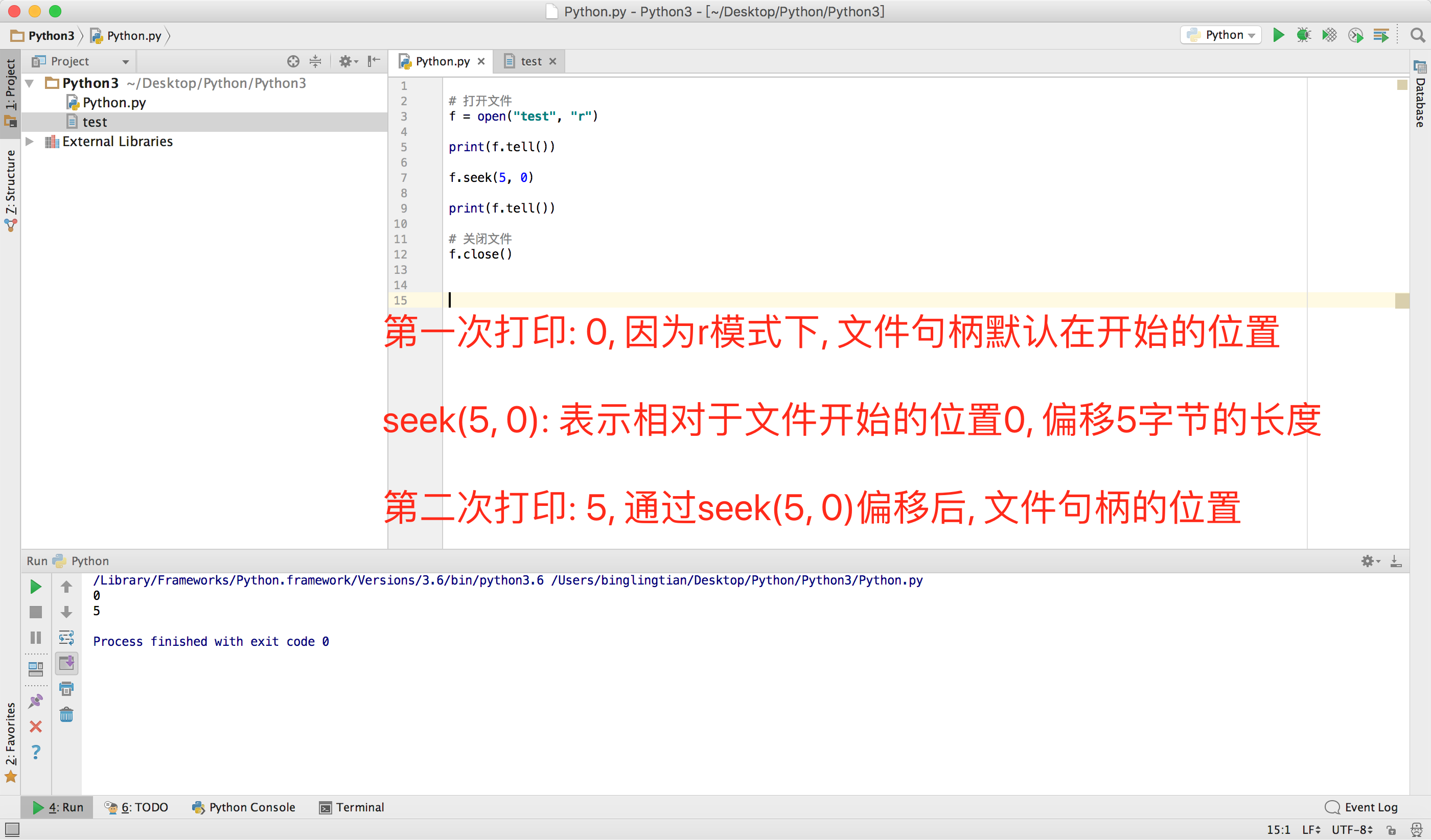Collapse the Python3 project folder
The image size is (1431, 840).
click(x=30, y=83)
